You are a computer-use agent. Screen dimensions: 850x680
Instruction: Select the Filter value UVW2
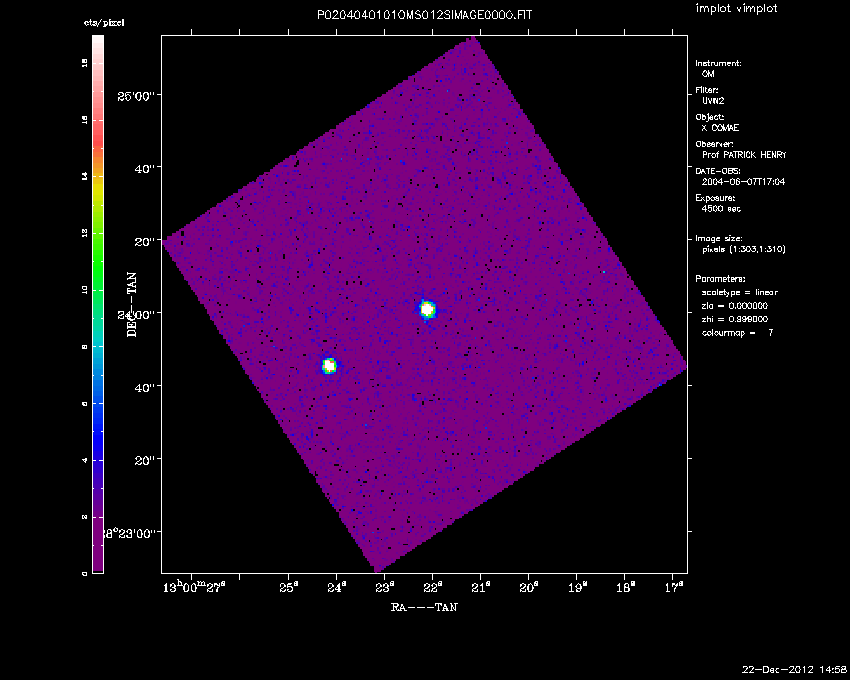pyautogui.click(x=712, y=101)
